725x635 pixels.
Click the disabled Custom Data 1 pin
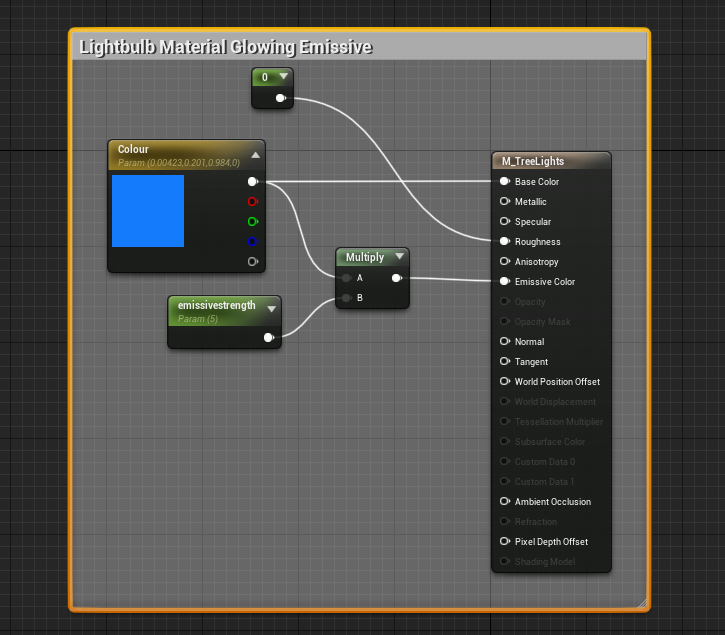click(504, 481)
